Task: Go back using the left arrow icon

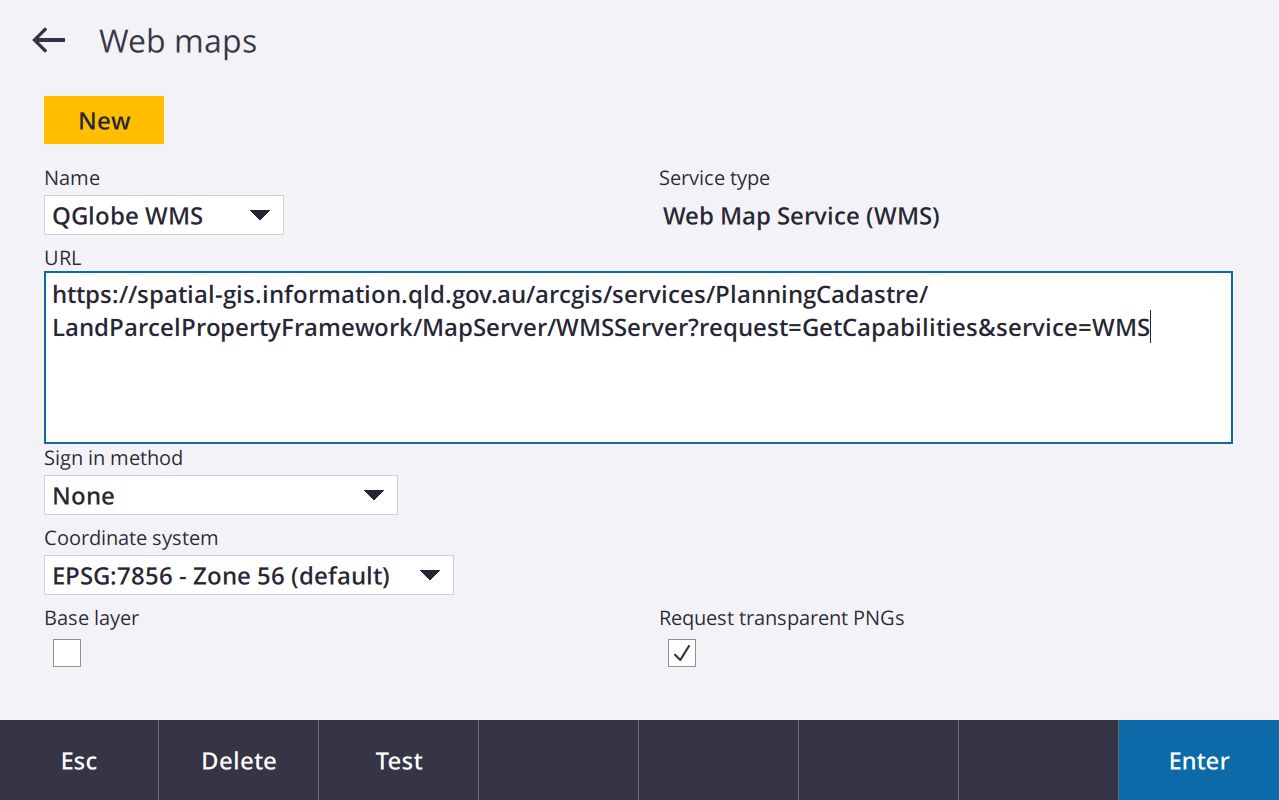Action: pyautogui.click(x=48, y=40)
